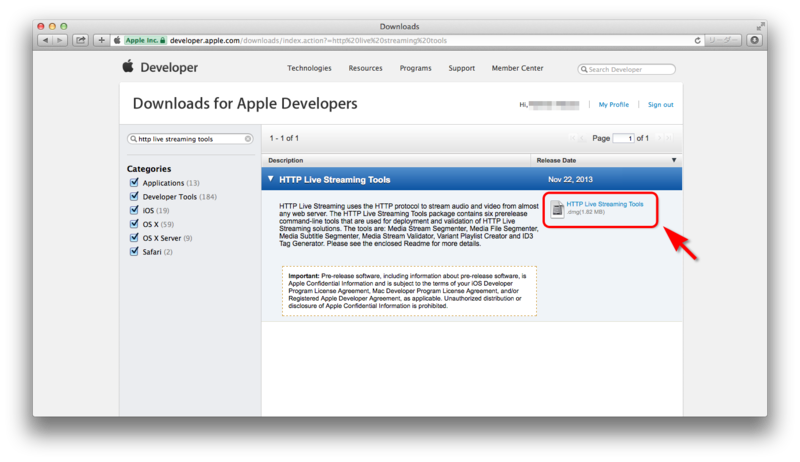Jump to last results page
Viewport: 800px width, 462px height.
point(668,138)
